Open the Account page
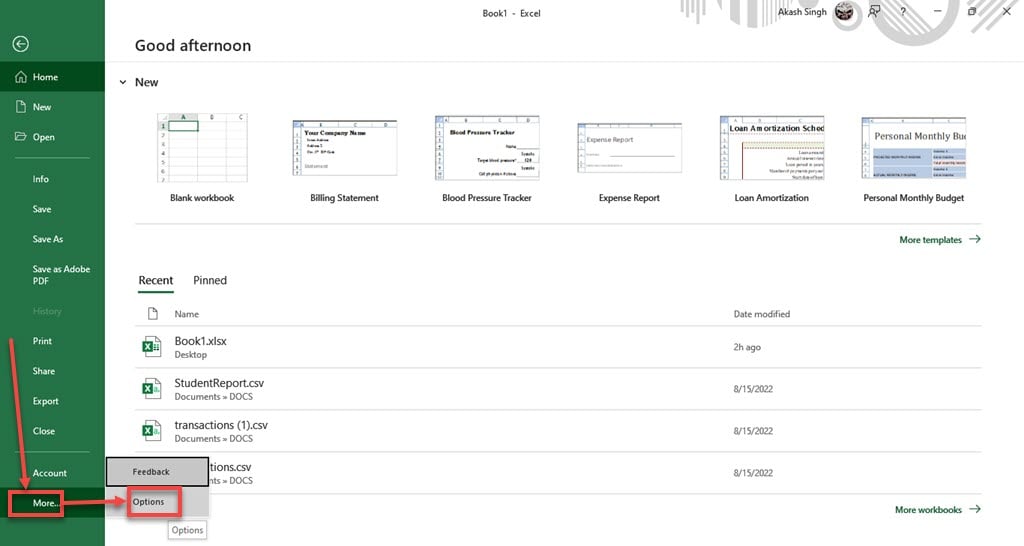The width and height of the screenshot is (1024, 546). 52,473
